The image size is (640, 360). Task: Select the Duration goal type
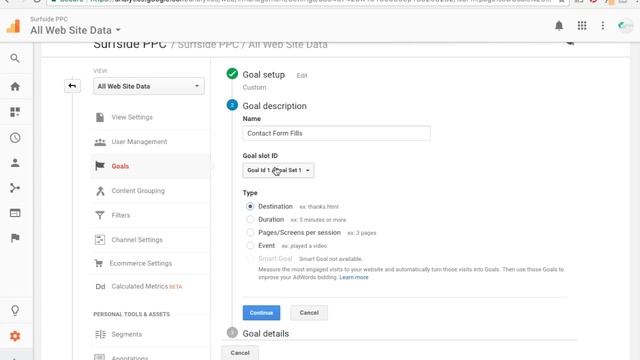[x=250, y=220]
